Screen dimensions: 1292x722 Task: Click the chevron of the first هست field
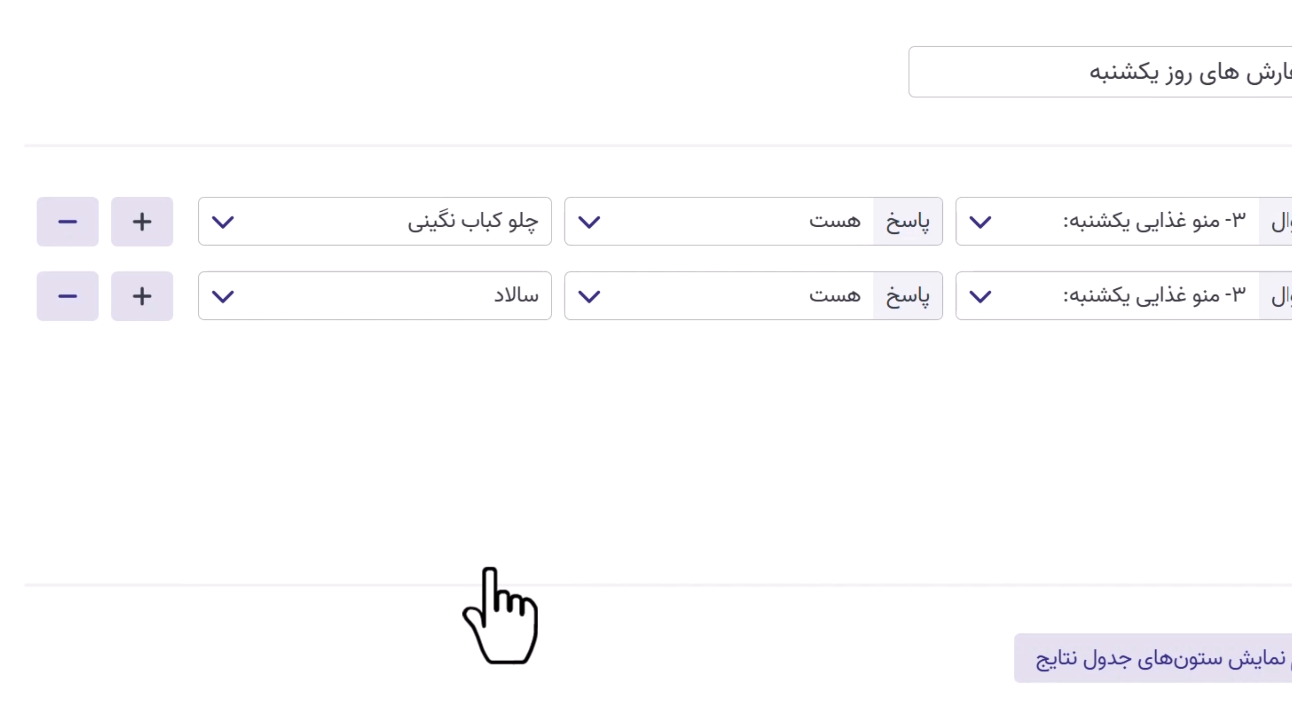pos(589,221)
